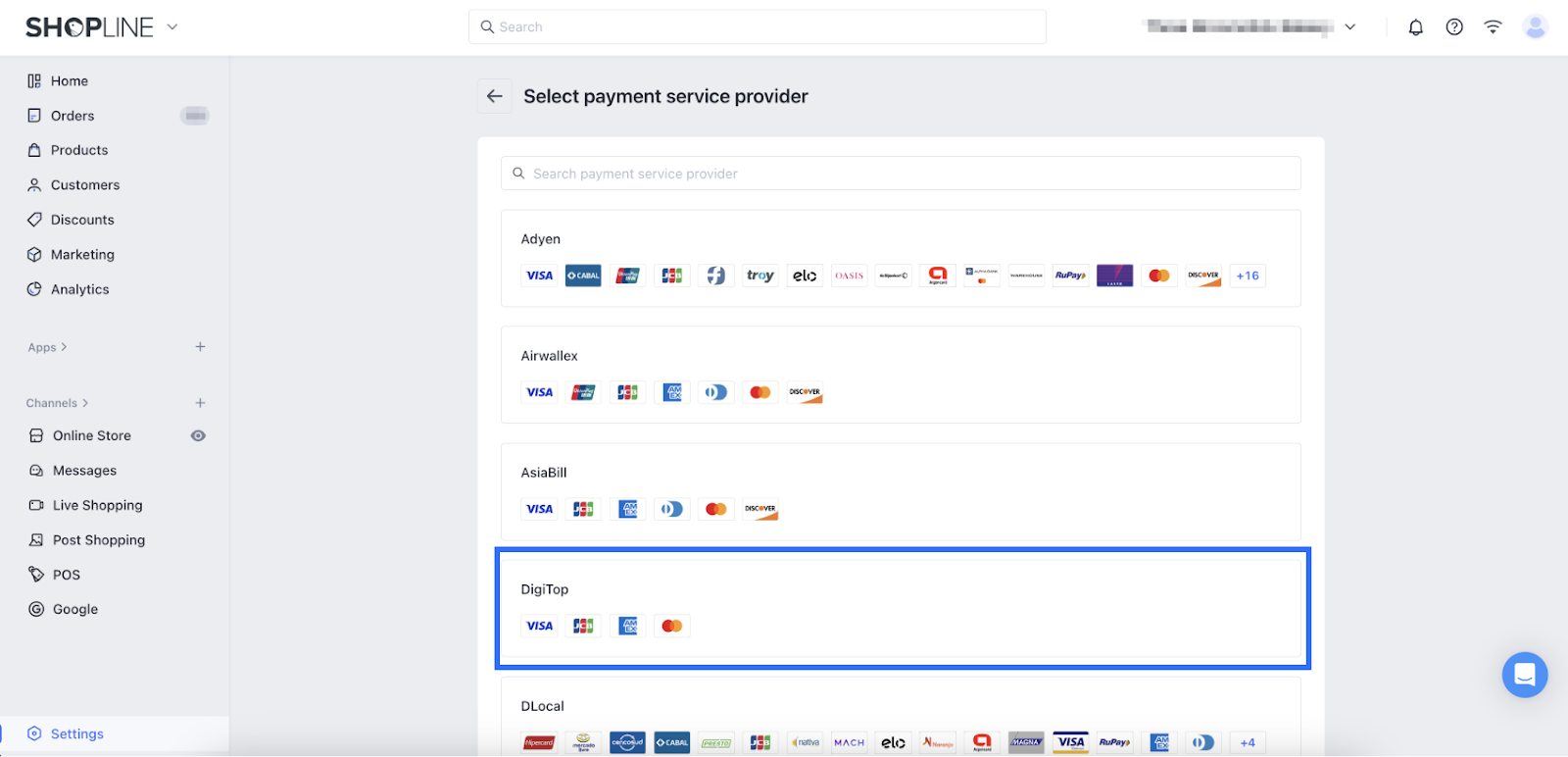Screen dimensions: 1568x757
Task: Click the top global Search field
Action: 758,27
